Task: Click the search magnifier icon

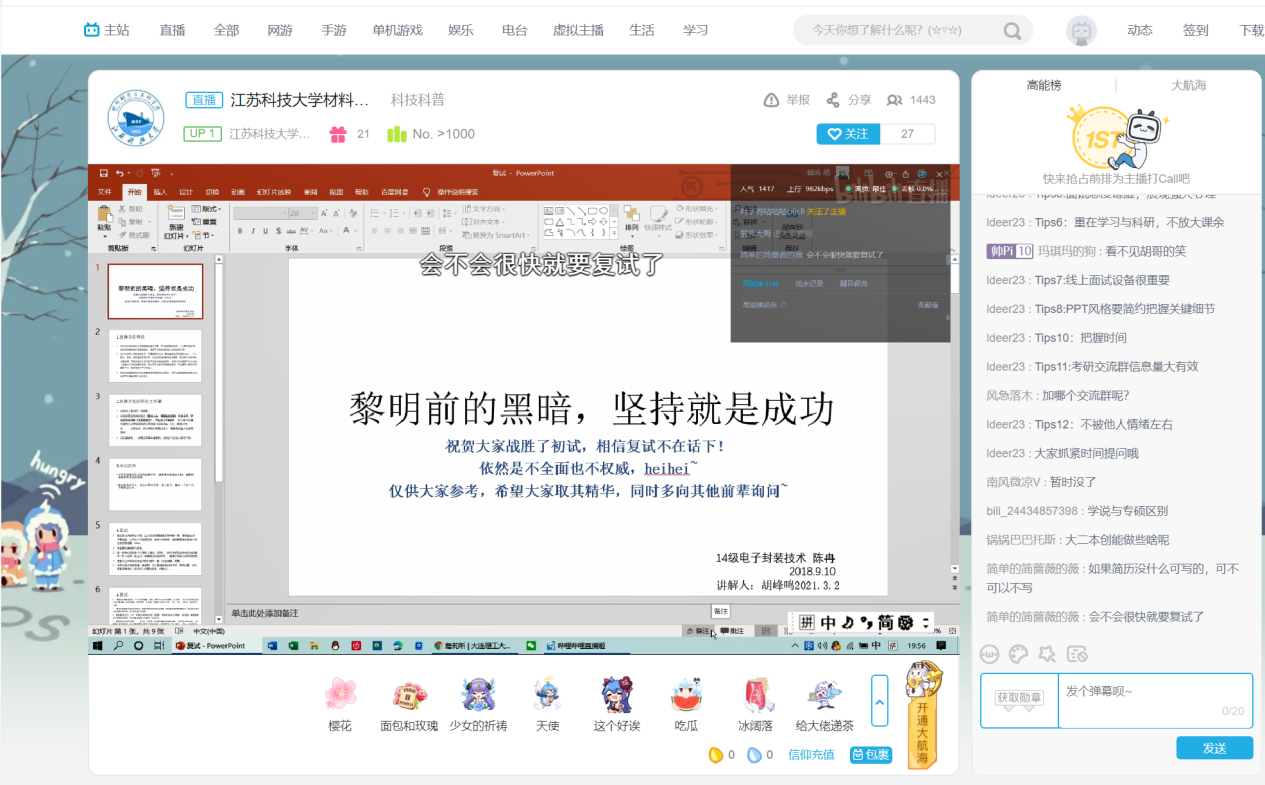Action: (1013, 31)
